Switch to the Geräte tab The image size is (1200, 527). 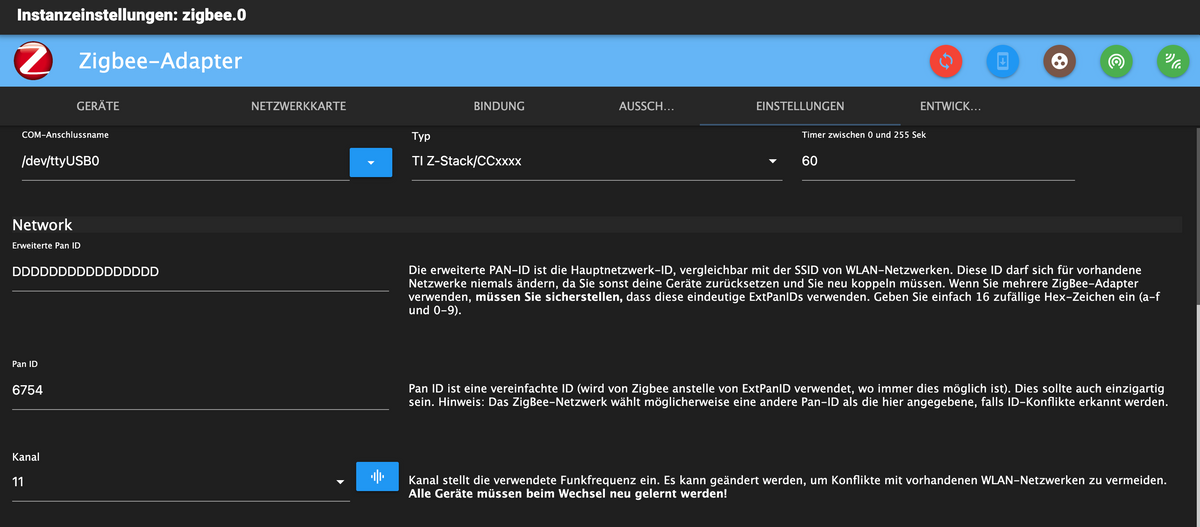98,106
